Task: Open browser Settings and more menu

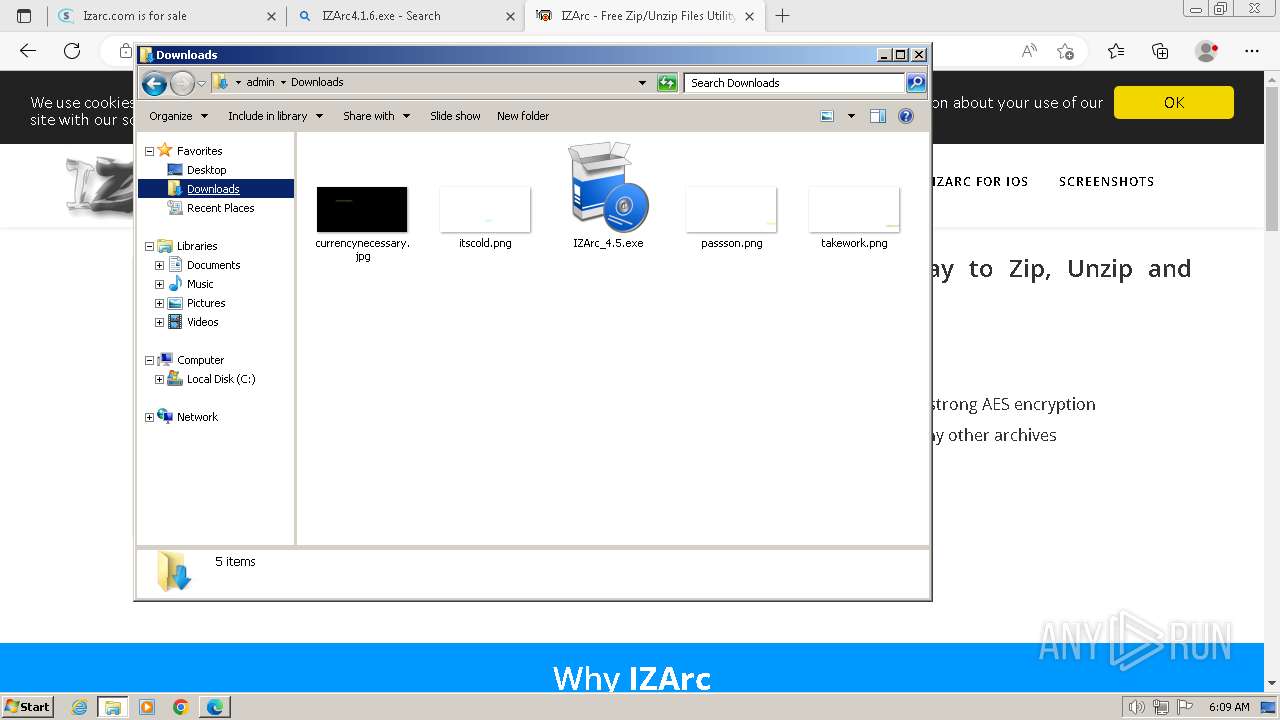Action: [x=1252, y=51]
